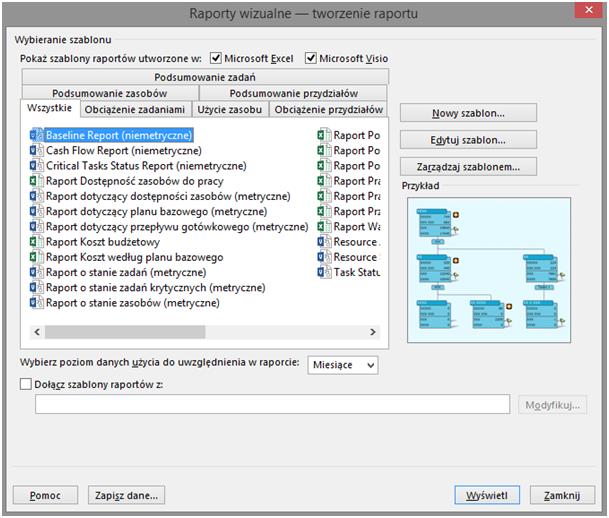The image size is (609, 518).
Task: Click the horizontal scrollbar thumb in template list
Action: coord(125,332)
